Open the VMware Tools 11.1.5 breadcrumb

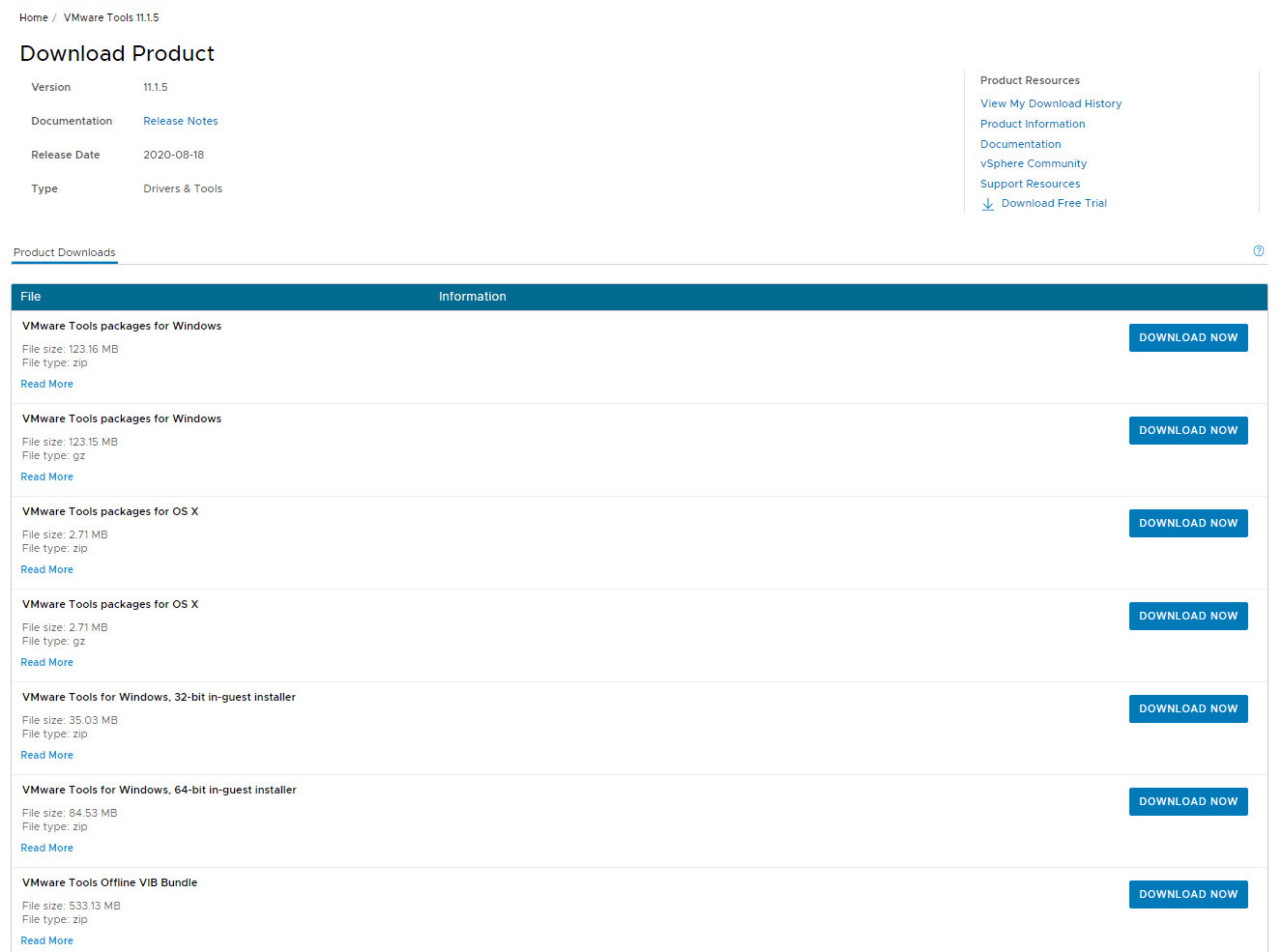pyautogui.click(x=111, y=17)
